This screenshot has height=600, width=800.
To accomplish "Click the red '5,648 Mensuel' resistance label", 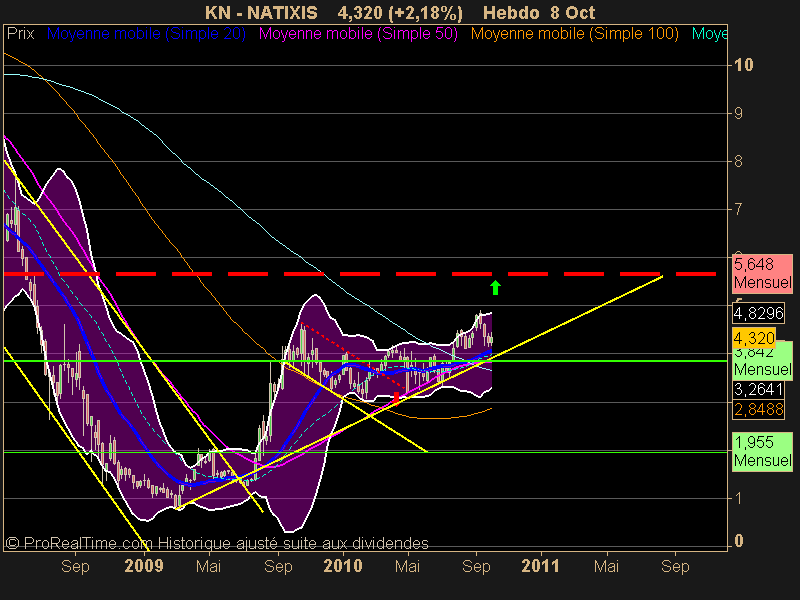I will click(762, 273).
